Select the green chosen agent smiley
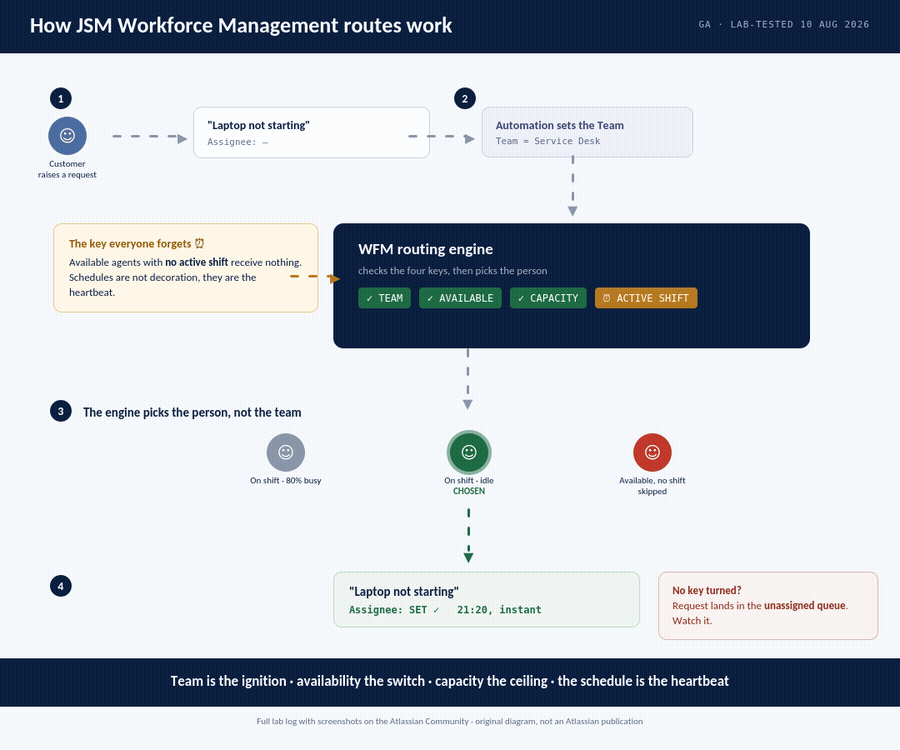 coord(469,452)
